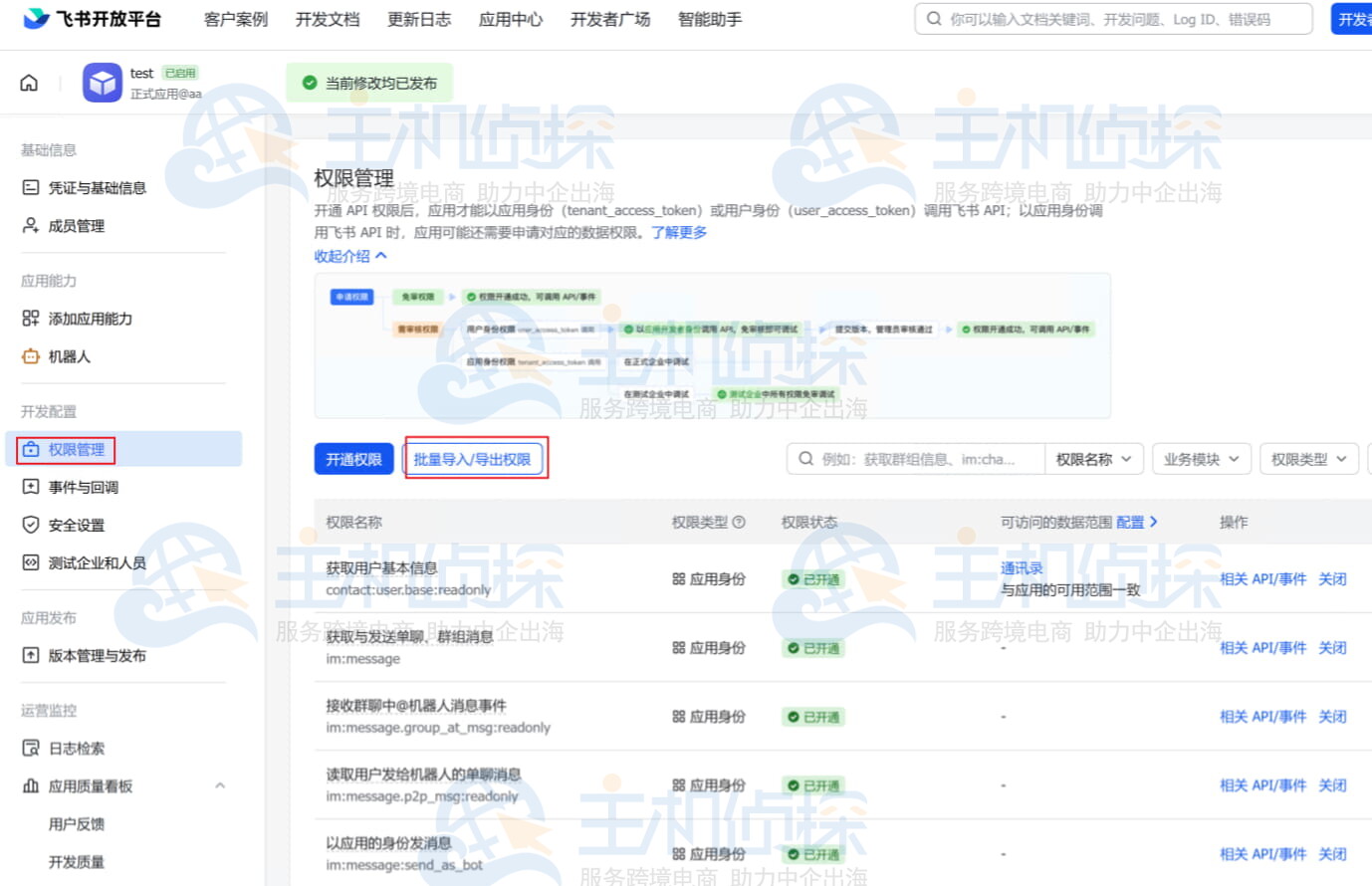Open the 了解更多 link
Image resolution: width=1372 pixels, height=886 pixels.
679,232
